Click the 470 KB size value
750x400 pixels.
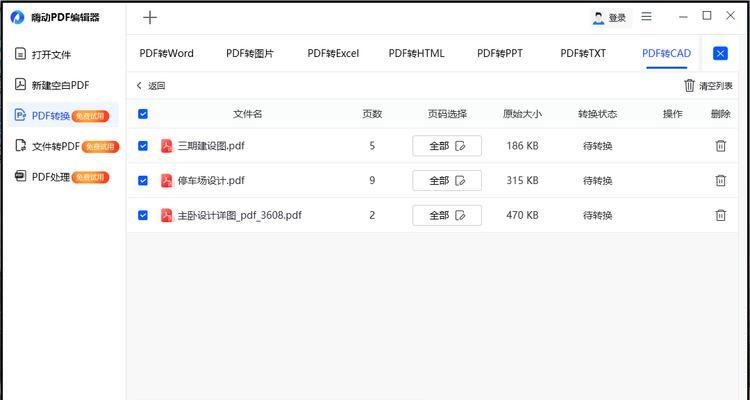[x=522, y=215]
